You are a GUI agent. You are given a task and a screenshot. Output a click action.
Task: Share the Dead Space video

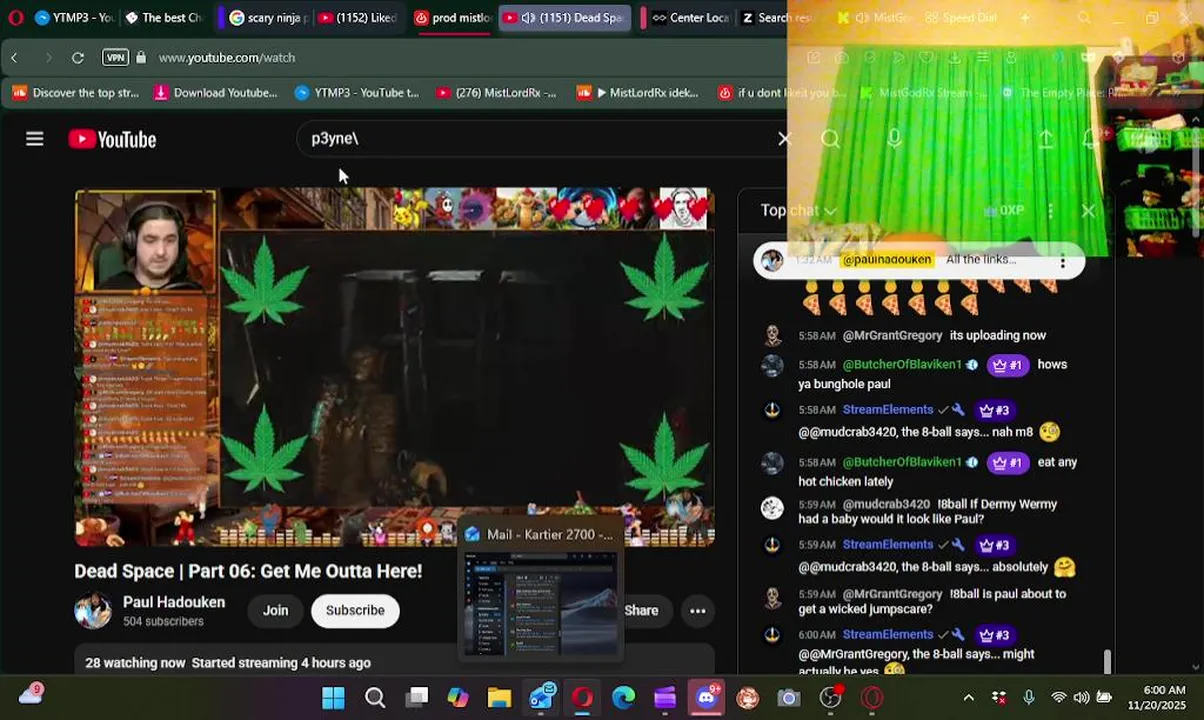(641, 611)
